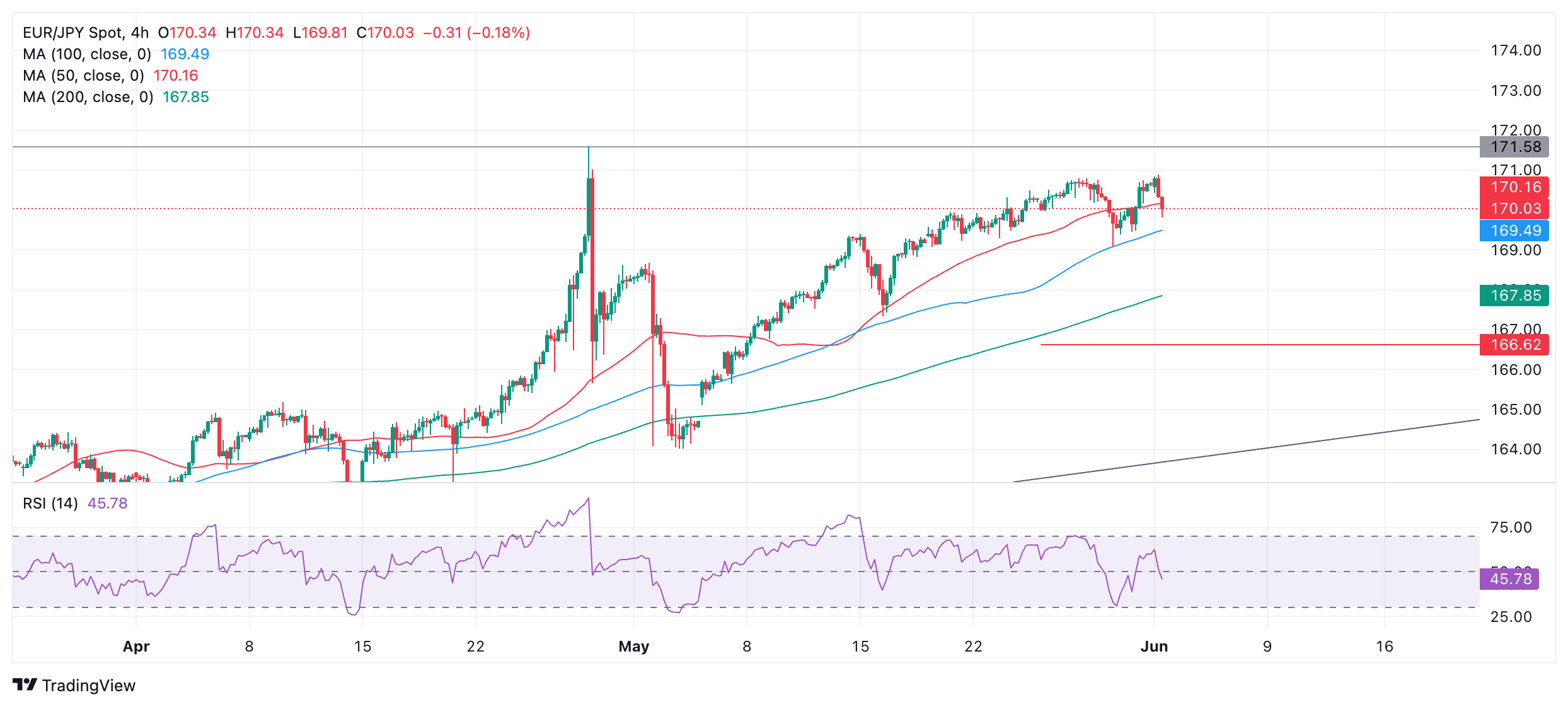This screenshot has width=1568, height=707.
Task: Click the grey 171.58 price tag
Action: (1514, 147)
